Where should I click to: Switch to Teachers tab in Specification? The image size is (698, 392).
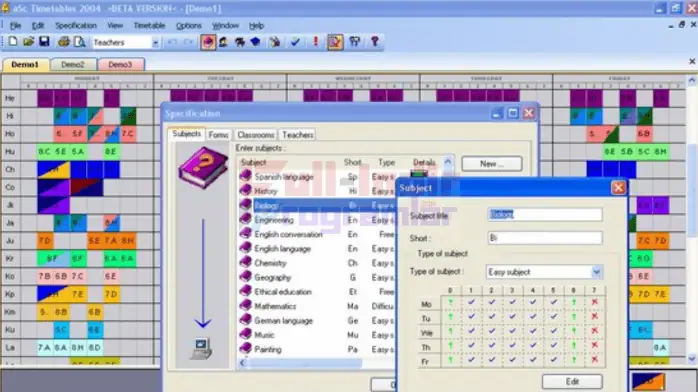pos(297,134)
